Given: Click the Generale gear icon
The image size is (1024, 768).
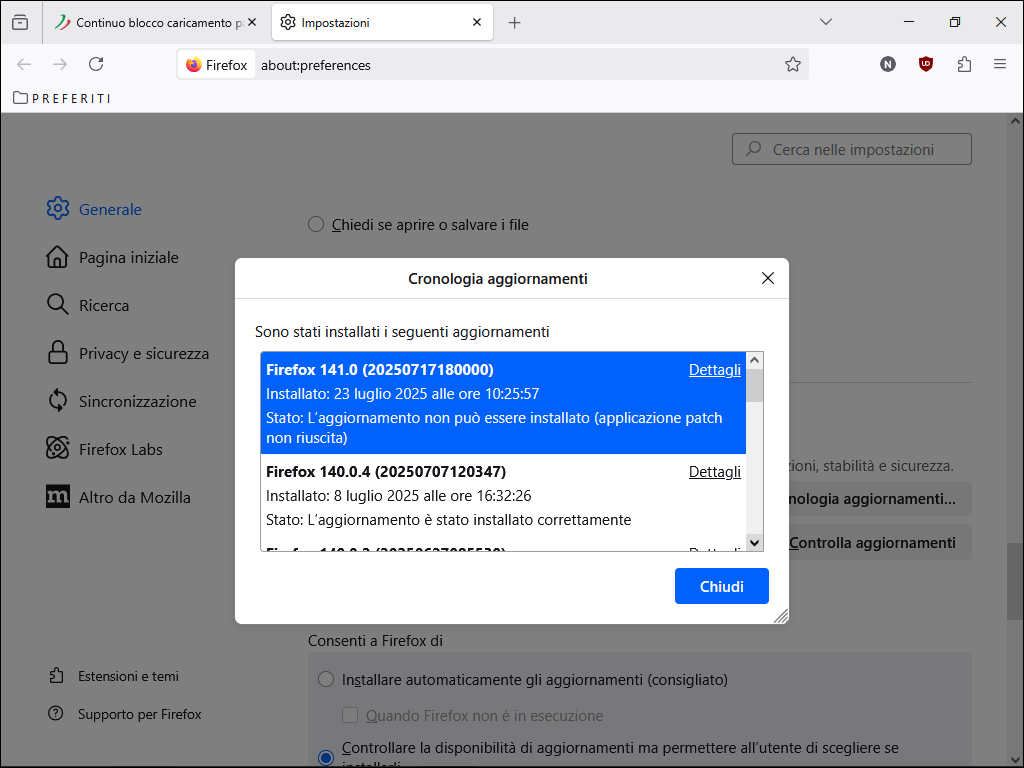Looking at the screenshot, I should (x=57, y=208).
